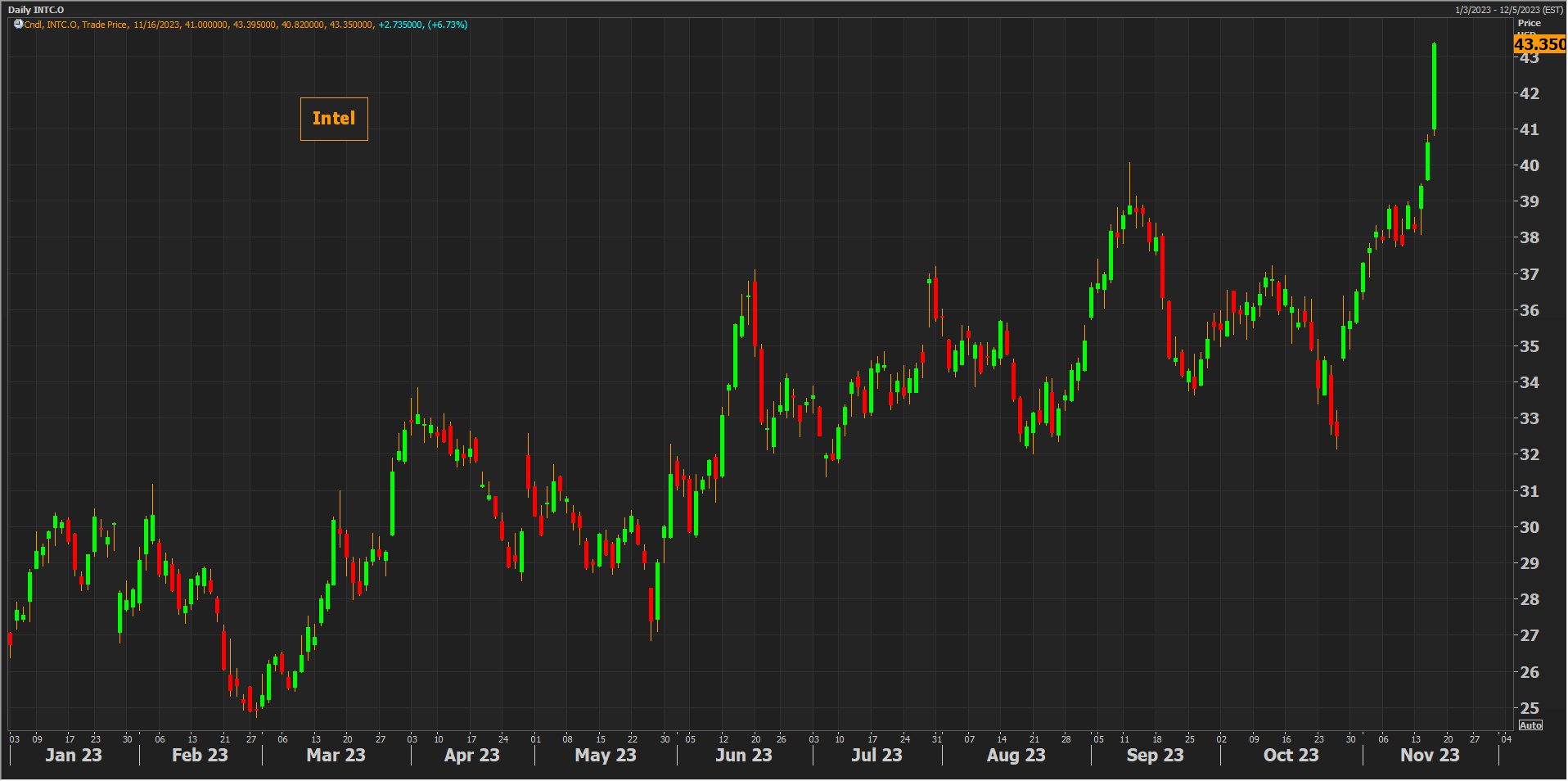Click the Mar 23 label on time axis
Viewport: 1568px width, 781px height.
tap(336, 755)
